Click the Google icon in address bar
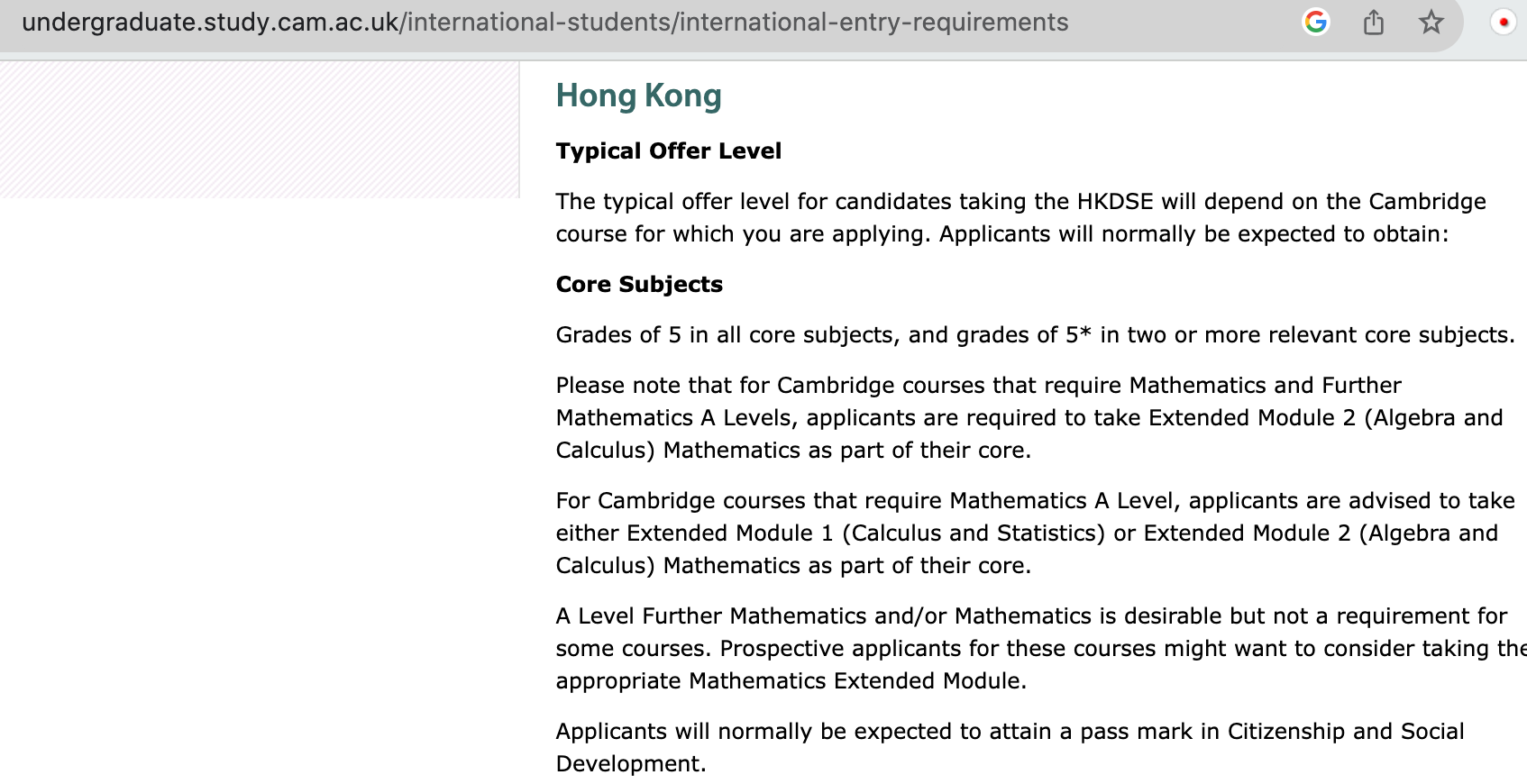The width and height of the screenshot is (1527, 784). click(1316, 22)
